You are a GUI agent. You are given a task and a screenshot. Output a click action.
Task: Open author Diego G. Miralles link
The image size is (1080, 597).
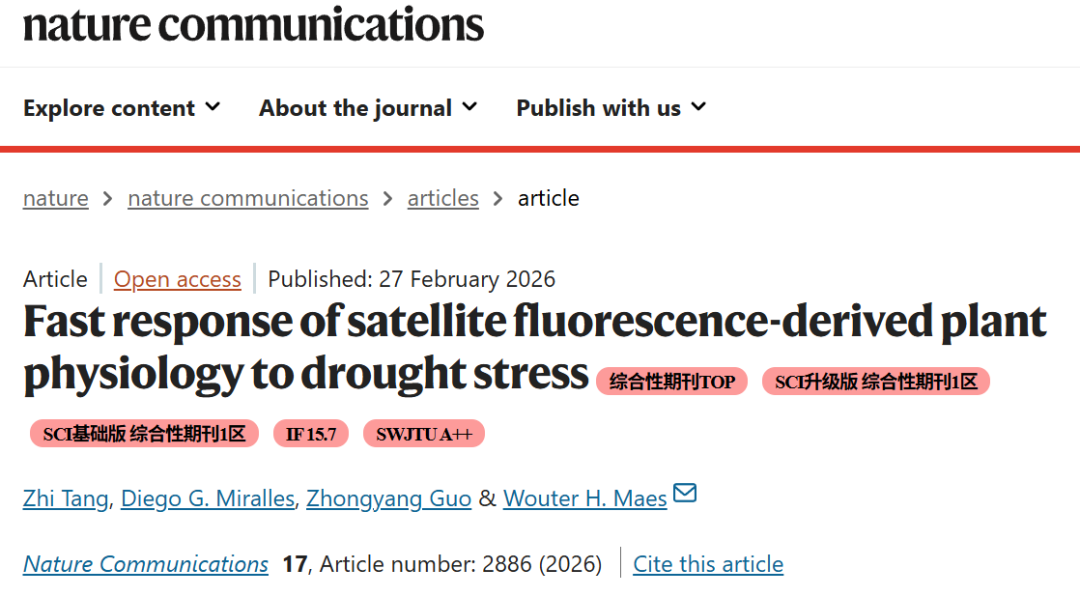point(207,498)
